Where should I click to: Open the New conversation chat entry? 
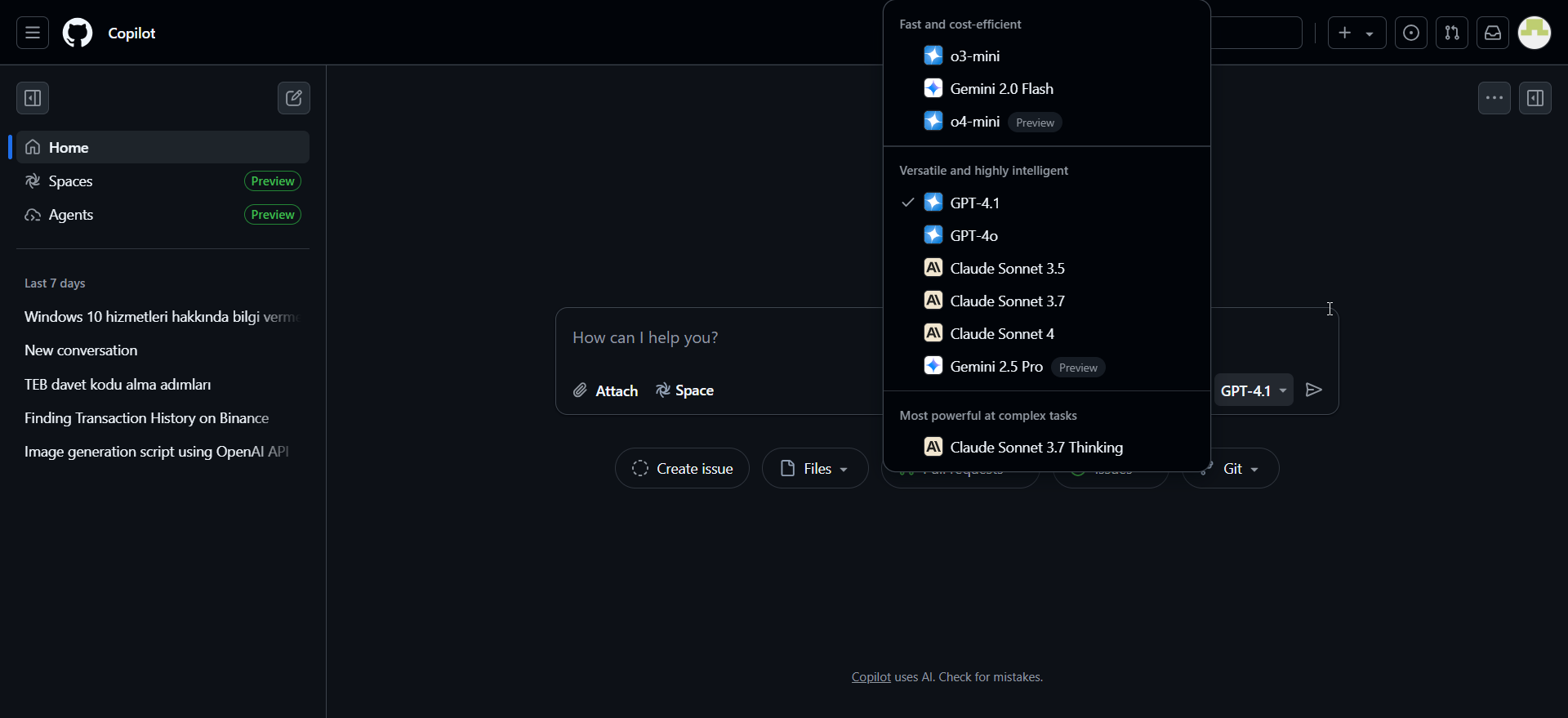click(163, 350)
